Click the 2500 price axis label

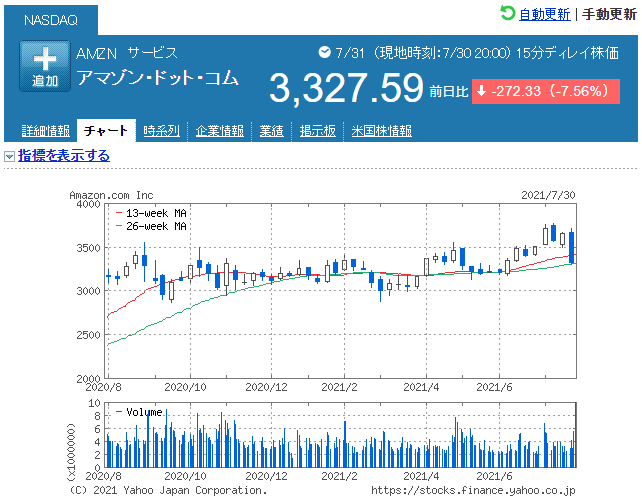(x=88, y=335)
